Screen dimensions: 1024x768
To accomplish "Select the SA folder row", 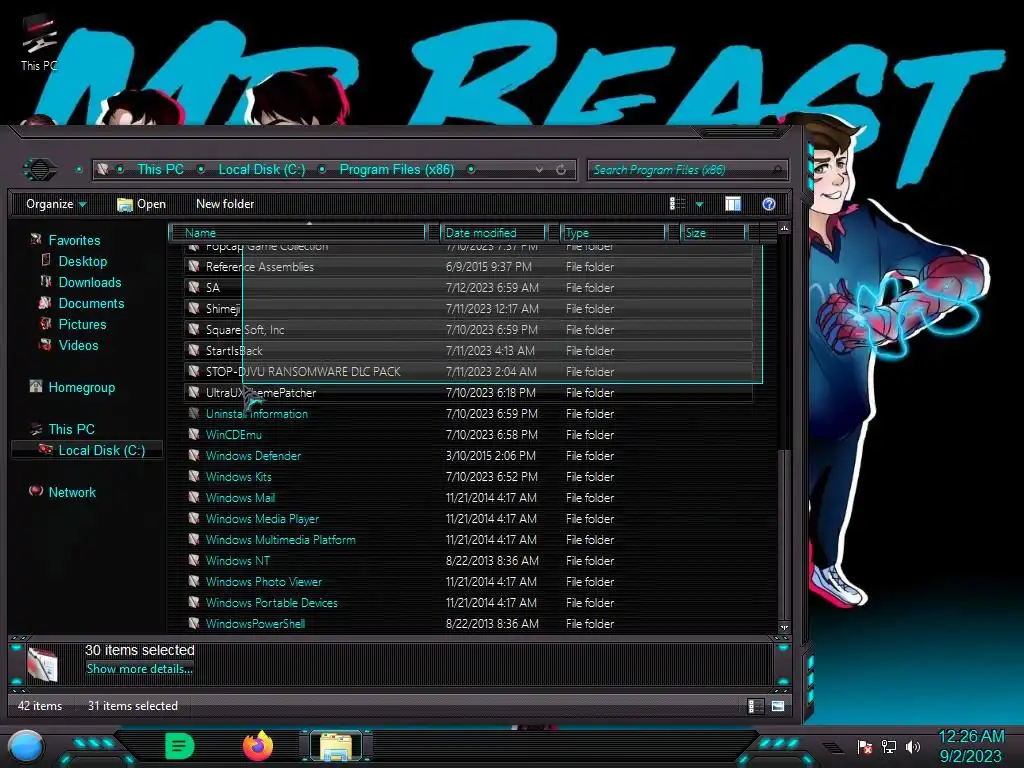I will (468, 287).
